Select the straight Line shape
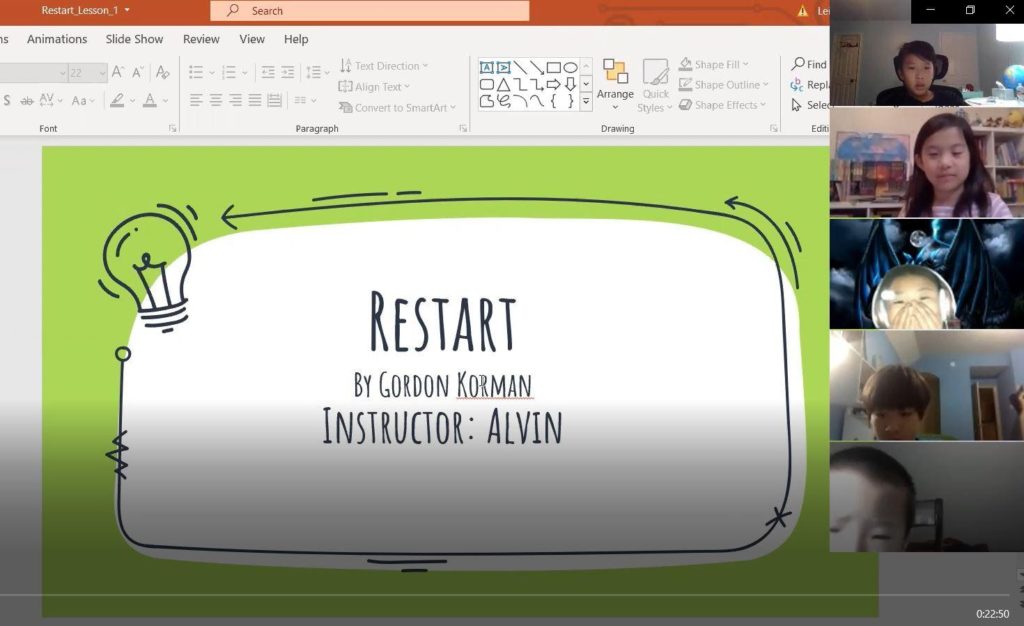 [x=520, y=67]
